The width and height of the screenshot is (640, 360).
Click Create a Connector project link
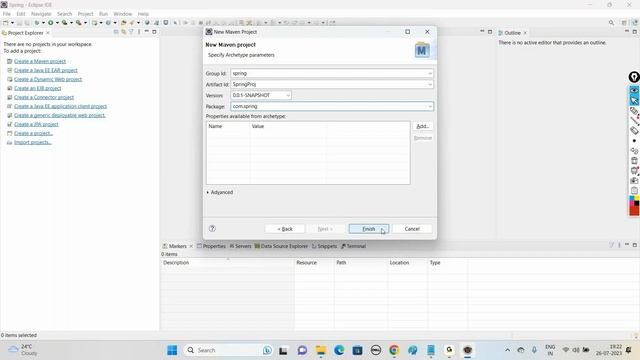click(44, 97)
